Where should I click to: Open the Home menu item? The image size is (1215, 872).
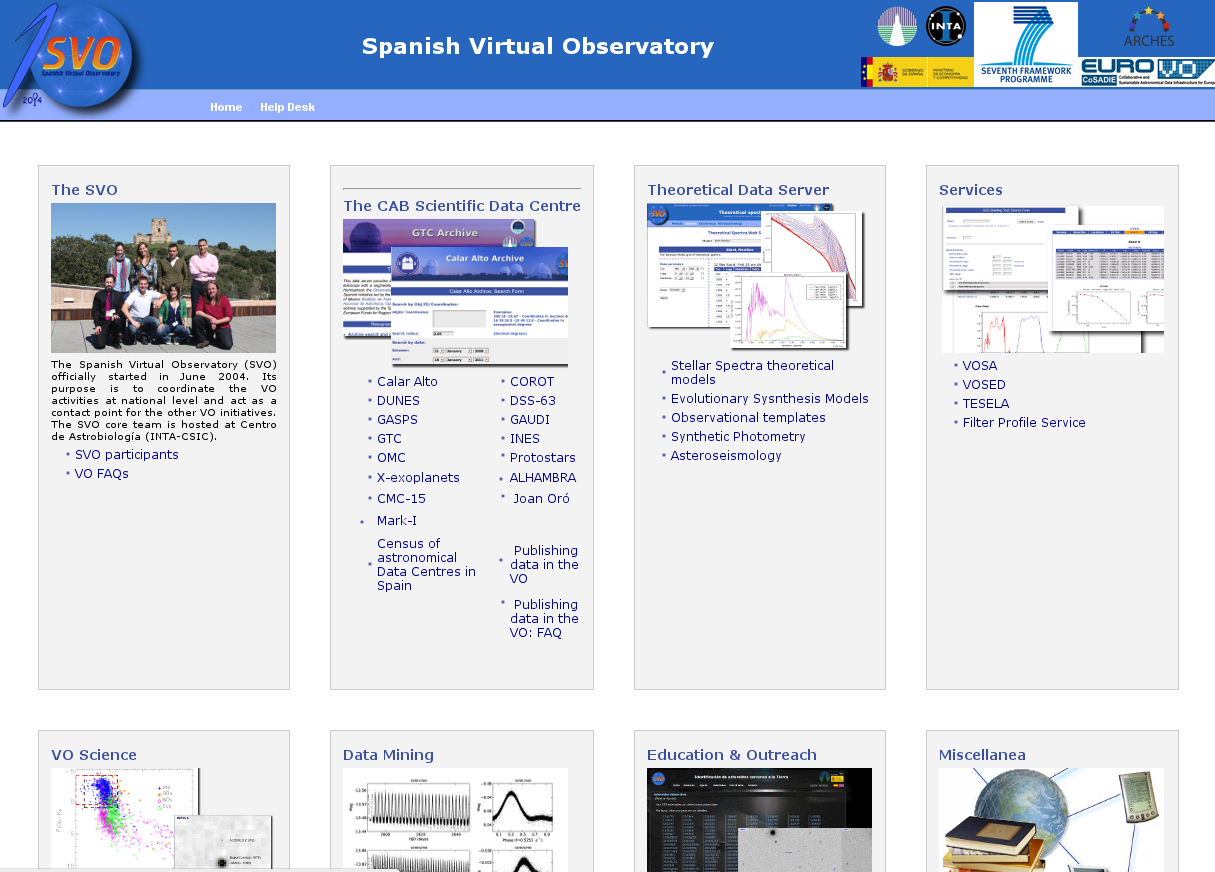(226, 107)
